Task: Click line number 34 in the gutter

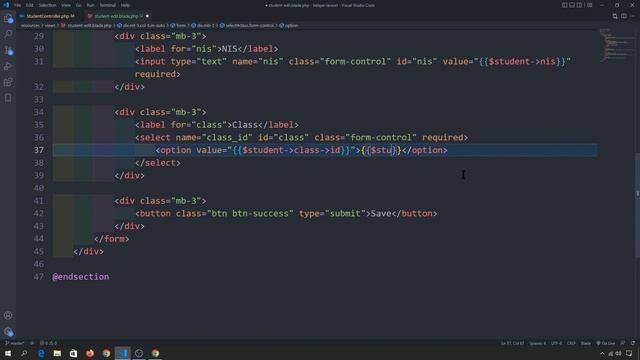Action: 39,112
